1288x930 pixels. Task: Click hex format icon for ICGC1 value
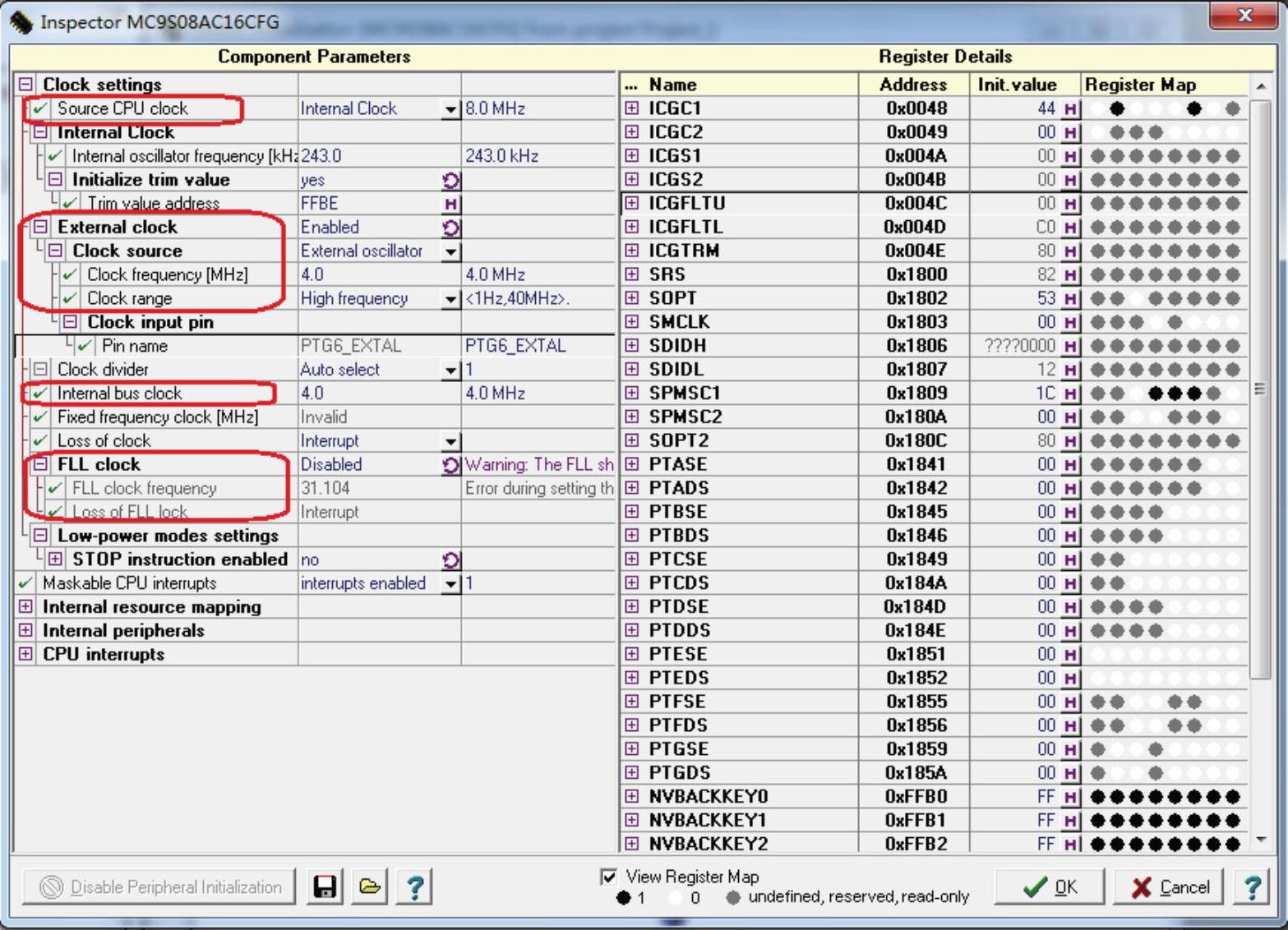coord(1069,108)
